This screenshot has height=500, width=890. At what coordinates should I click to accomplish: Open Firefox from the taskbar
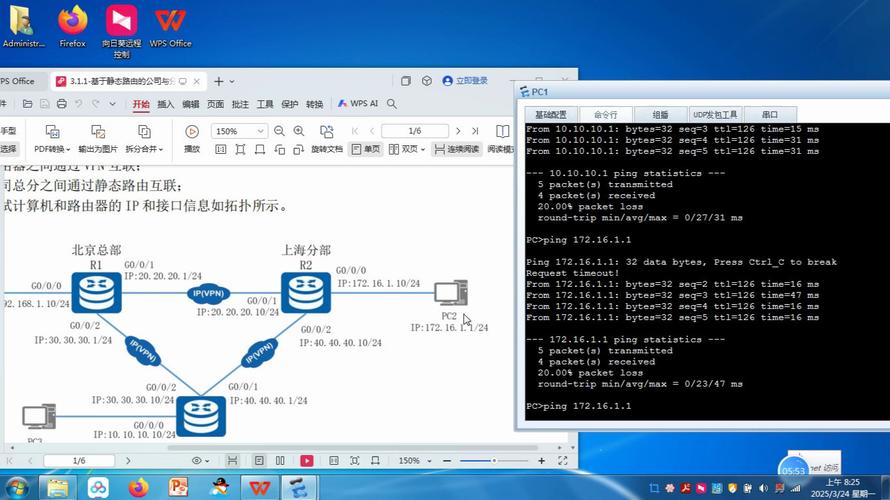(138, 488)
